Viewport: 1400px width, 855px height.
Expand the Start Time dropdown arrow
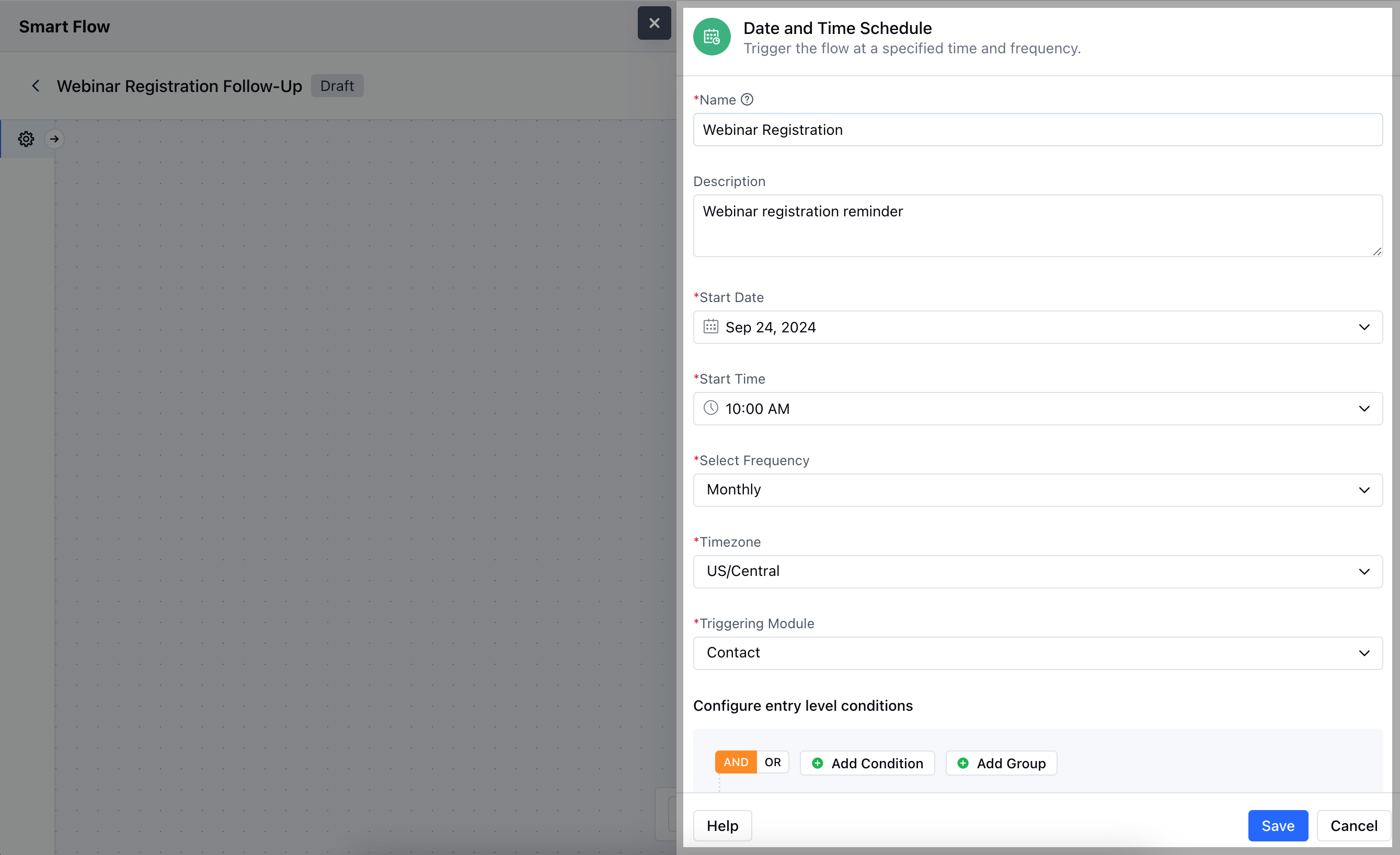click(x=1363, y=409)
